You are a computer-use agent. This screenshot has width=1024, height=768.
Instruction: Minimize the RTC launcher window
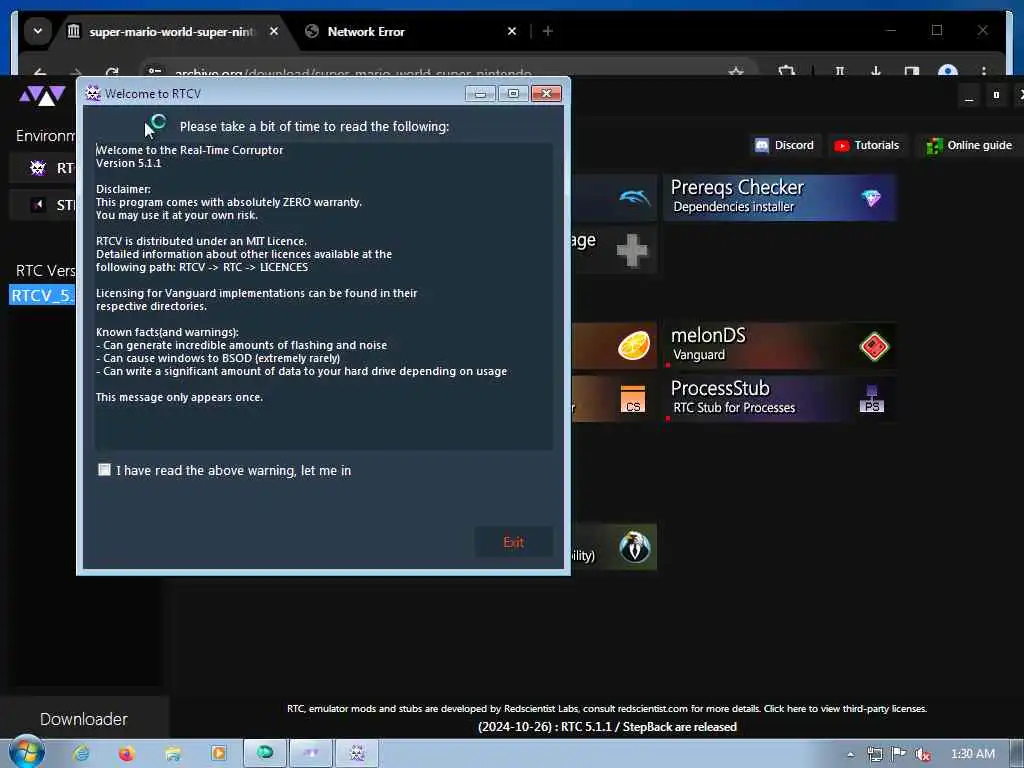(969, 95)
